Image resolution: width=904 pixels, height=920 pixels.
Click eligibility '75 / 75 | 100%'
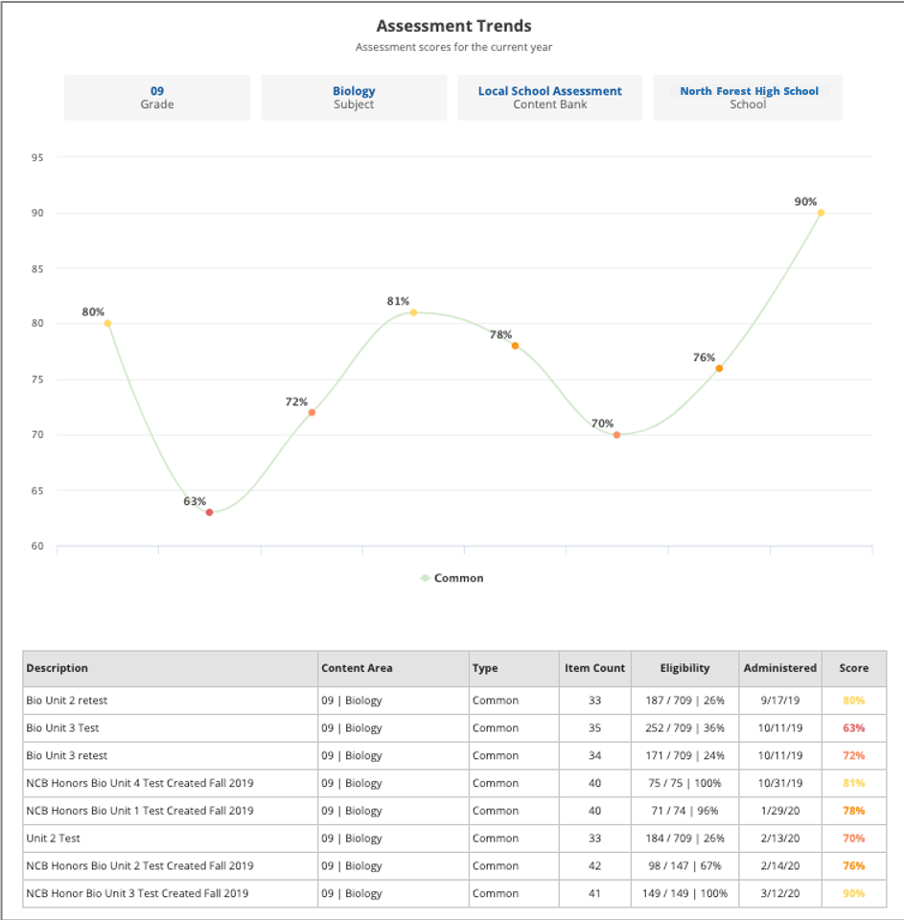[x=685, y=783]
